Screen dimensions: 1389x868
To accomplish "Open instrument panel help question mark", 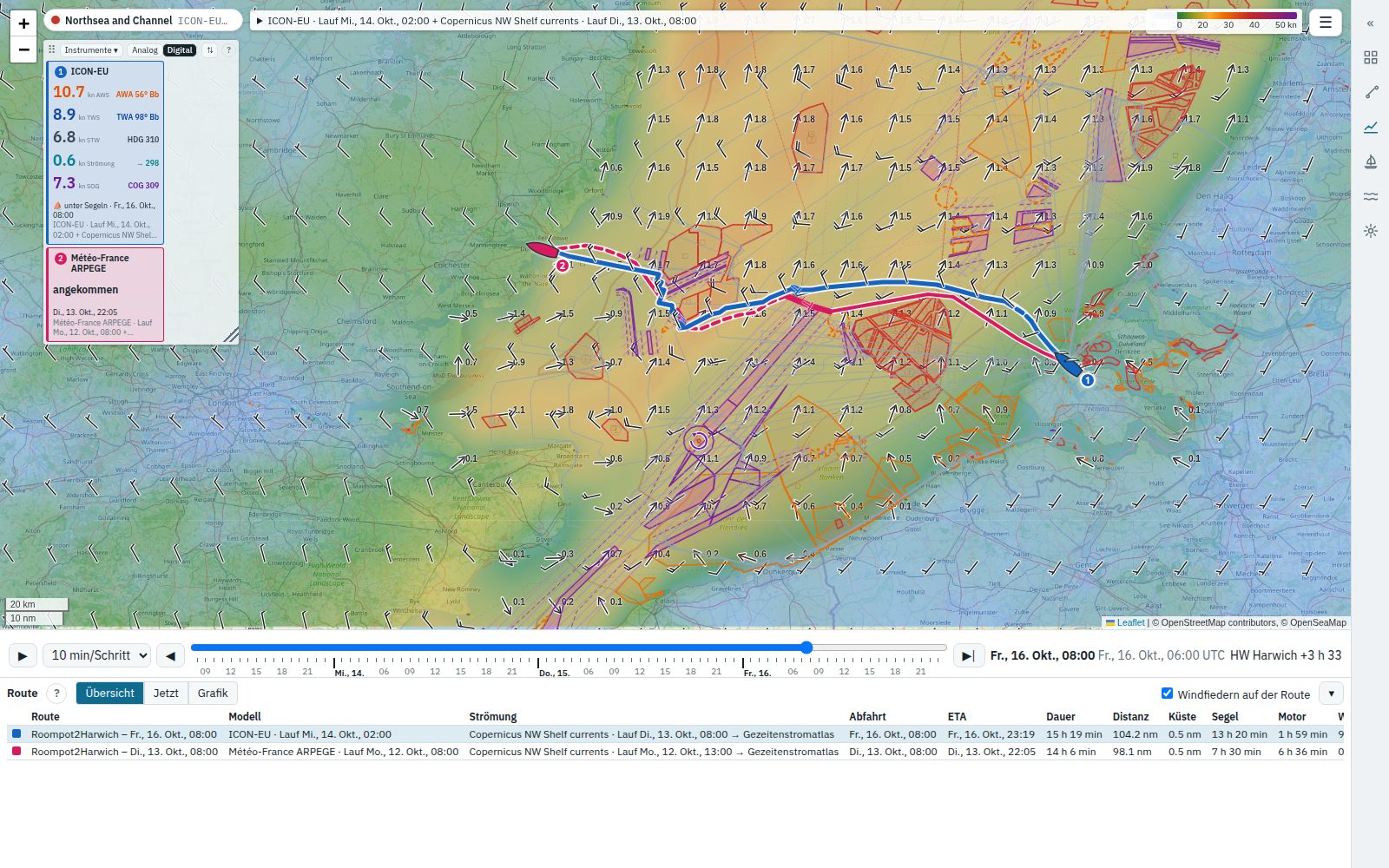I will click(x=229, y=50).
